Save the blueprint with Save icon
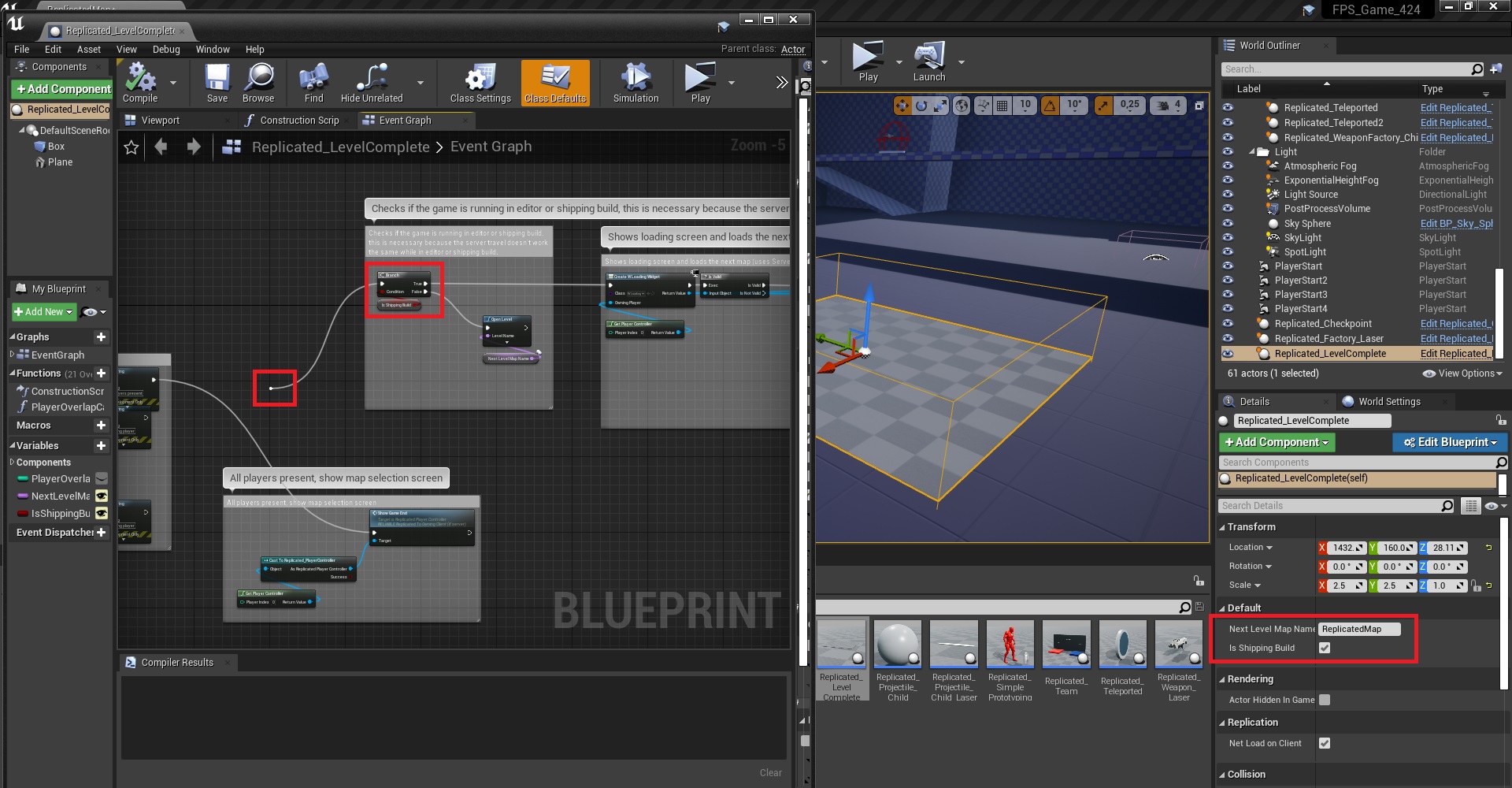 (217, 82)
